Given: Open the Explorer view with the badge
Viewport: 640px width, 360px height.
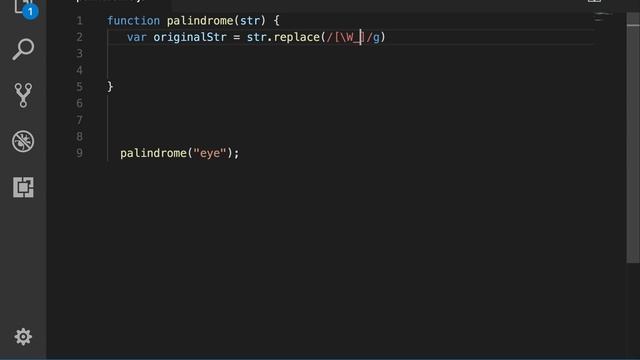Looking at the screenshot, I should coord(24,8).
